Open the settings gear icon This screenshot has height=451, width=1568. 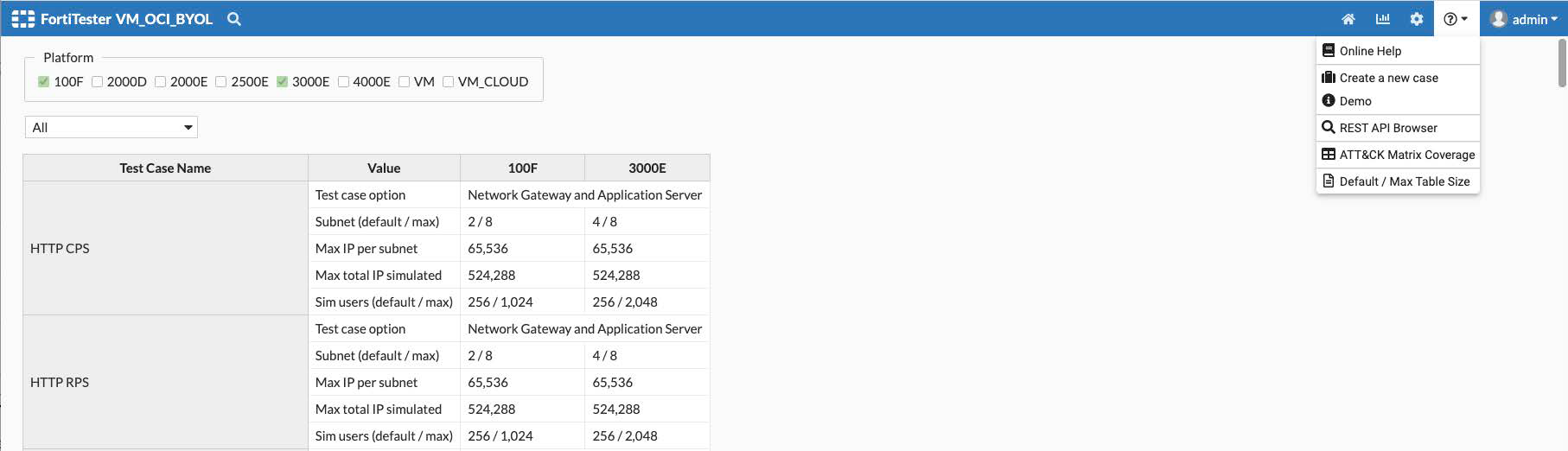1417,19
